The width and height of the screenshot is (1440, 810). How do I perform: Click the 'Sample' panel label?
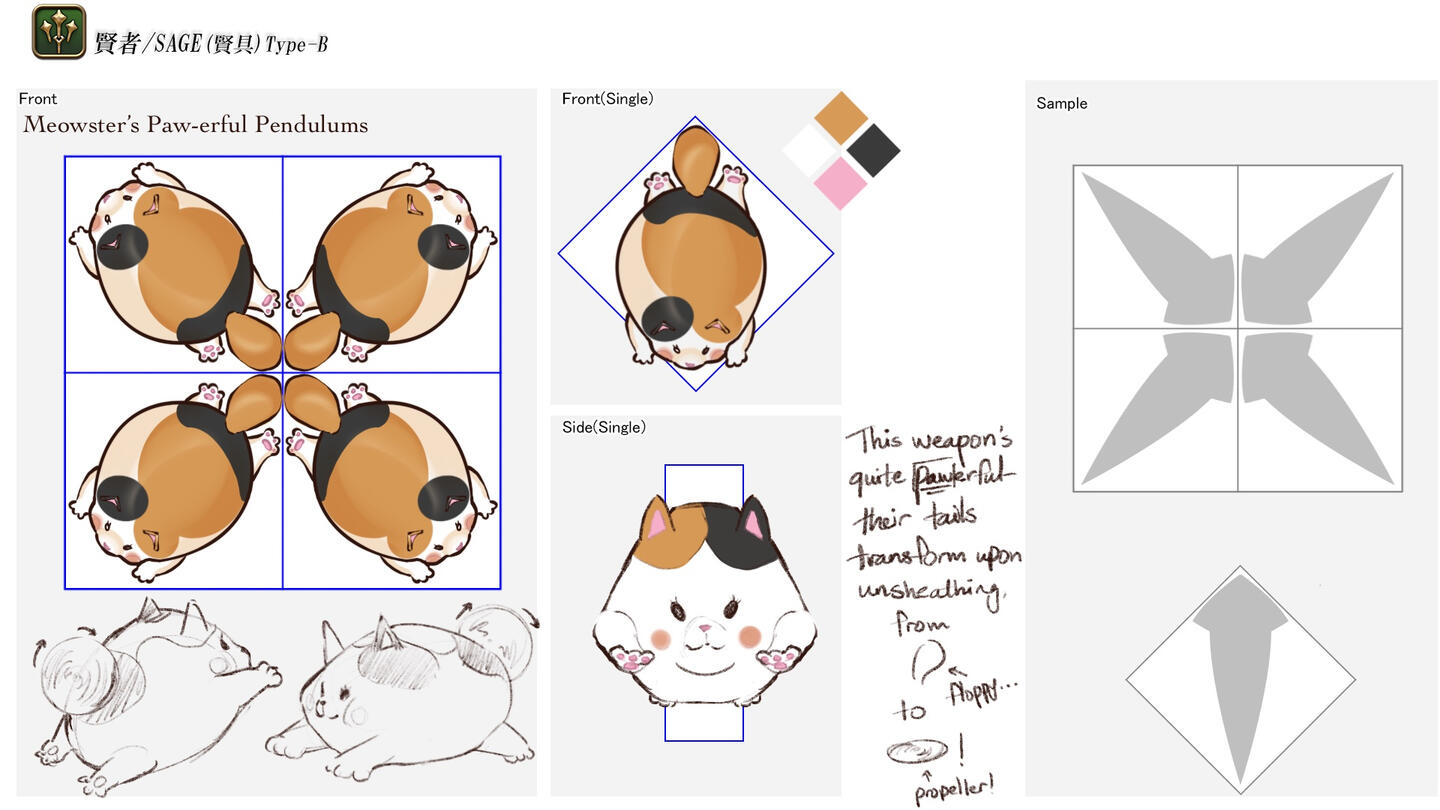coord(1061,103)
